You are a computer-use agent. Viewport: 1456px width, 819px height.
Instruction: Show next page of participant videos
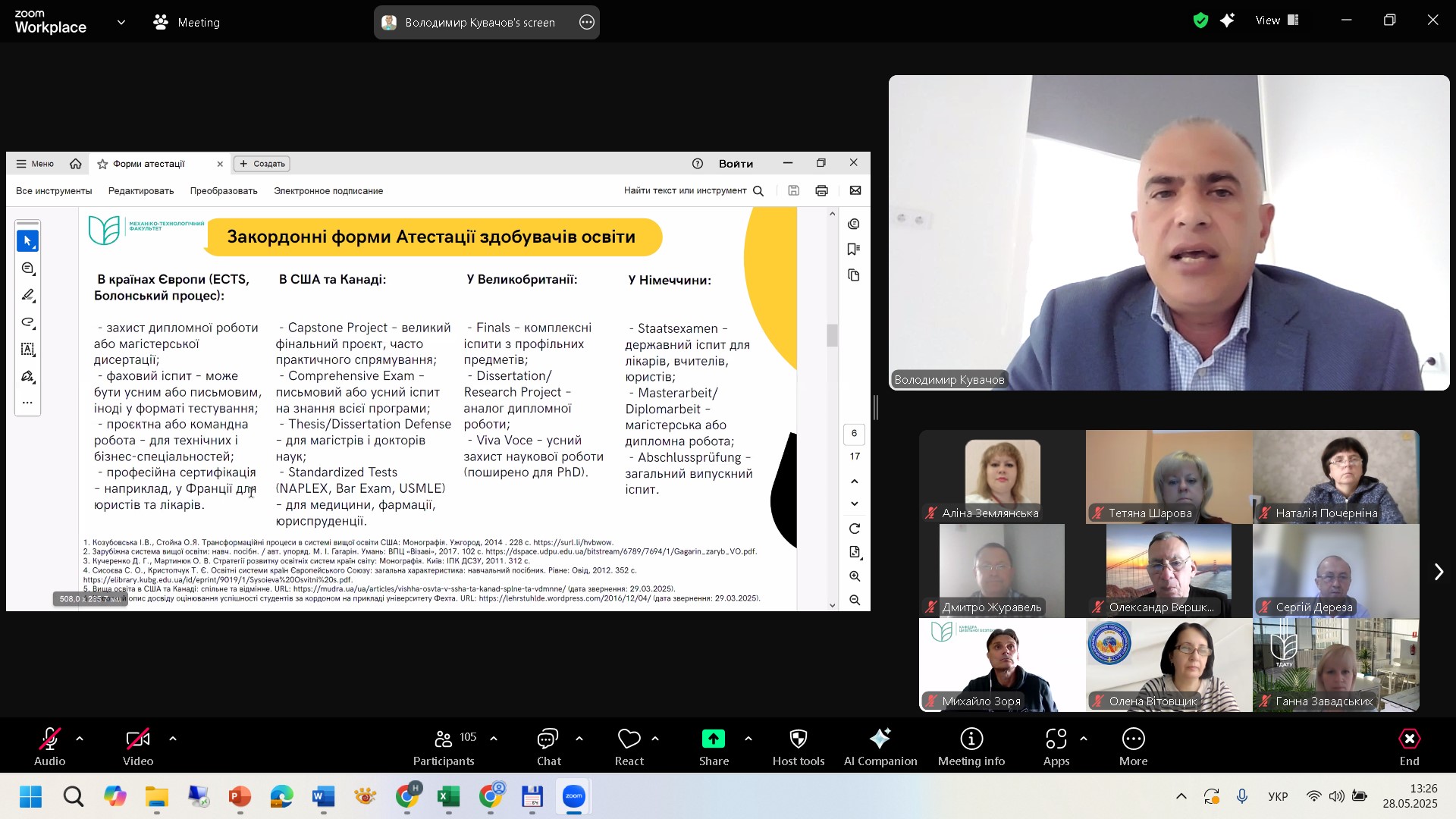coord(1438,572)
